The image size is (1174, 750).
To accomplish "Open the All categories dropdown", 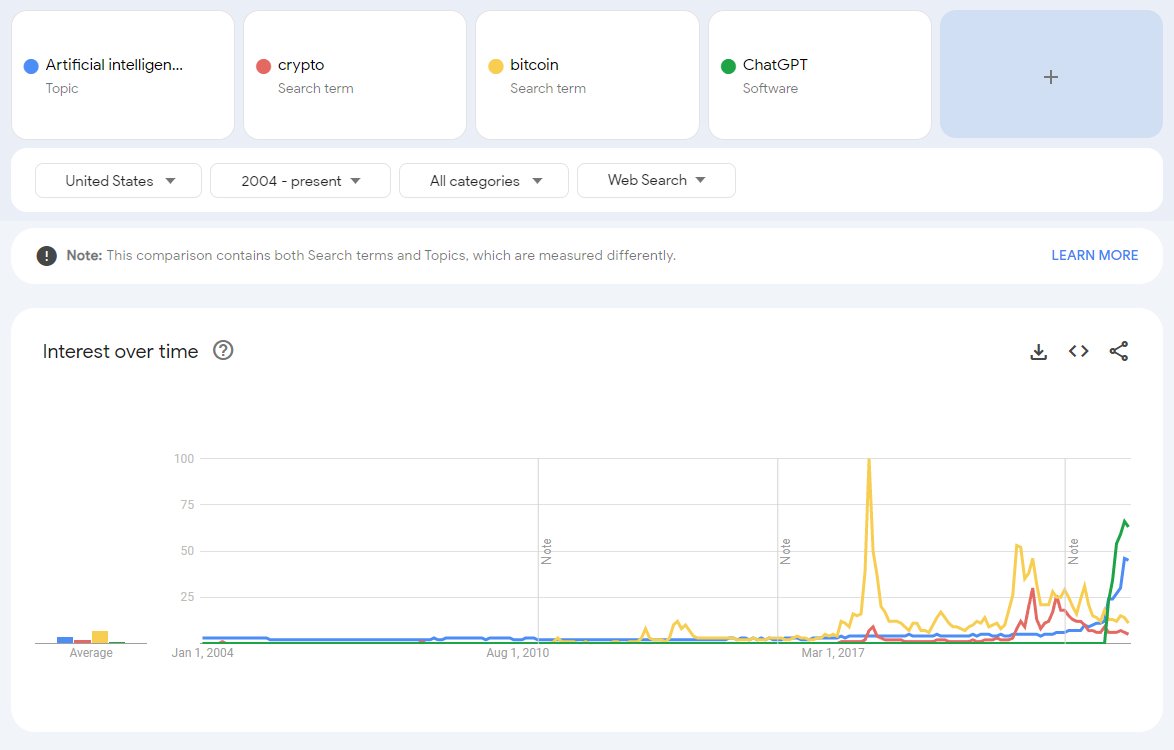I will click(484, 180).
